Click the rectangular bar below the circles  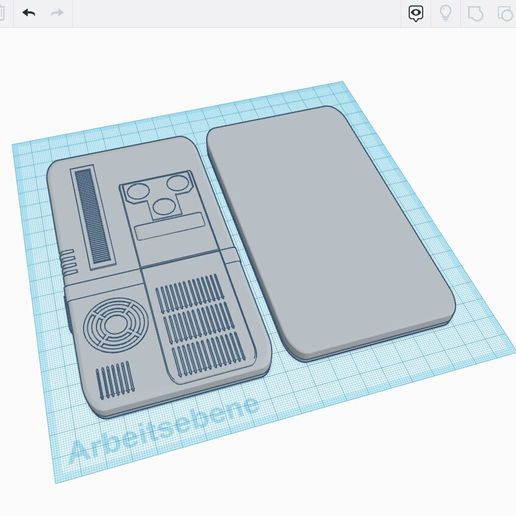[169, 227]
